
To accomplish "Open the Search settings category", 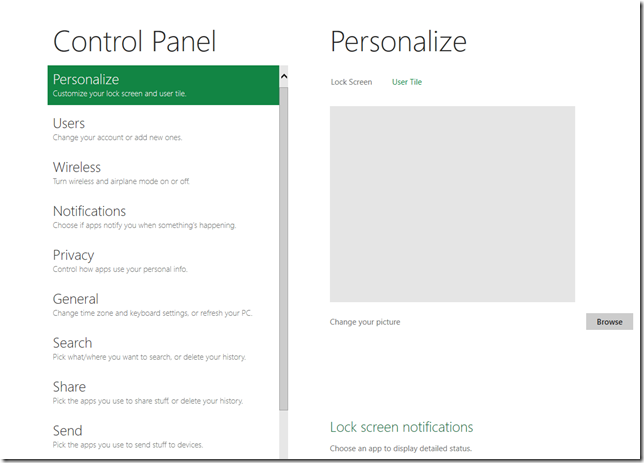I will 163,349.
